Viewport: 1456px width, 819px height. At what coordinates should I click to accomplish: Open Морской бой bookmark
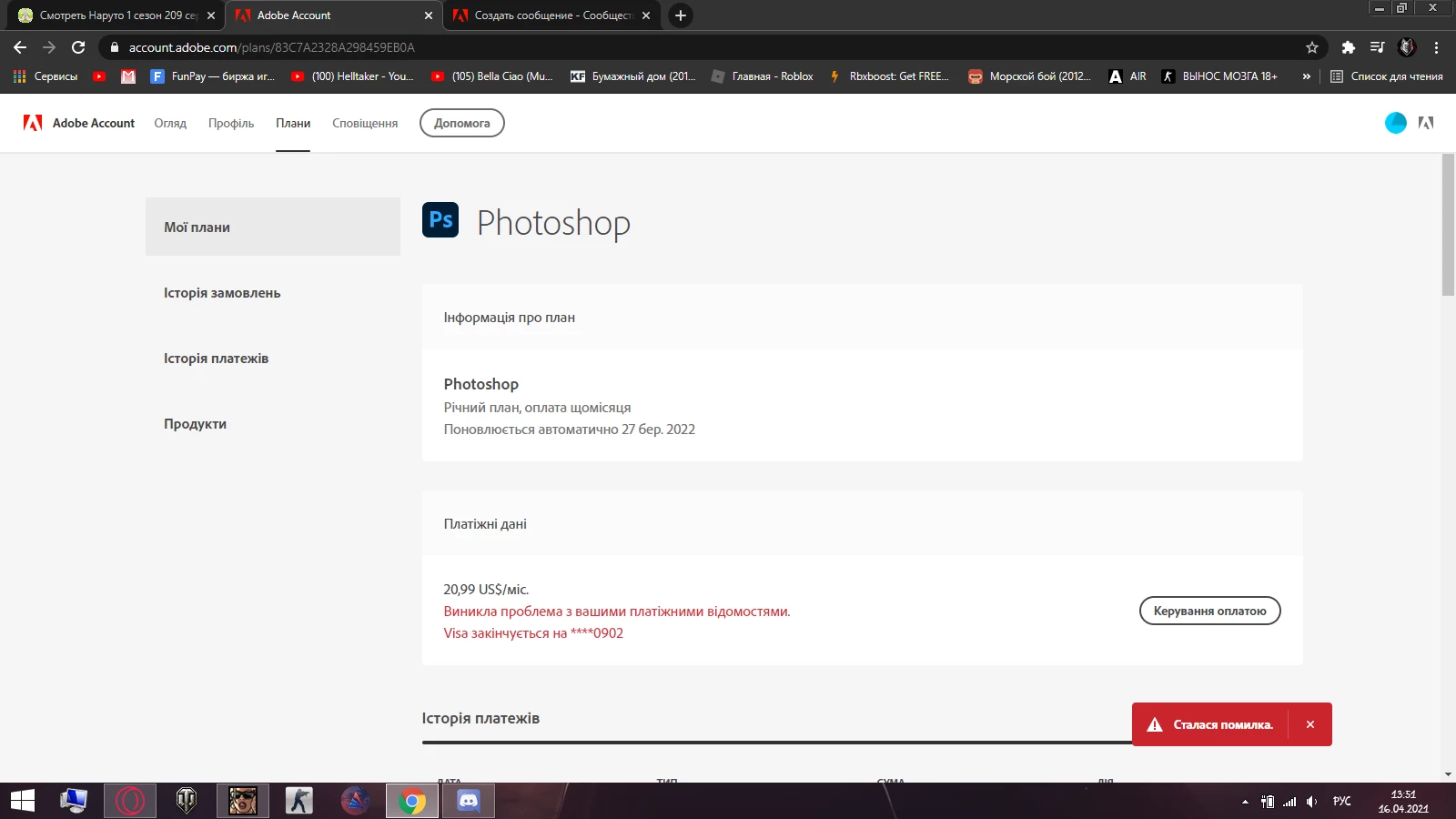click(1030, 76)
